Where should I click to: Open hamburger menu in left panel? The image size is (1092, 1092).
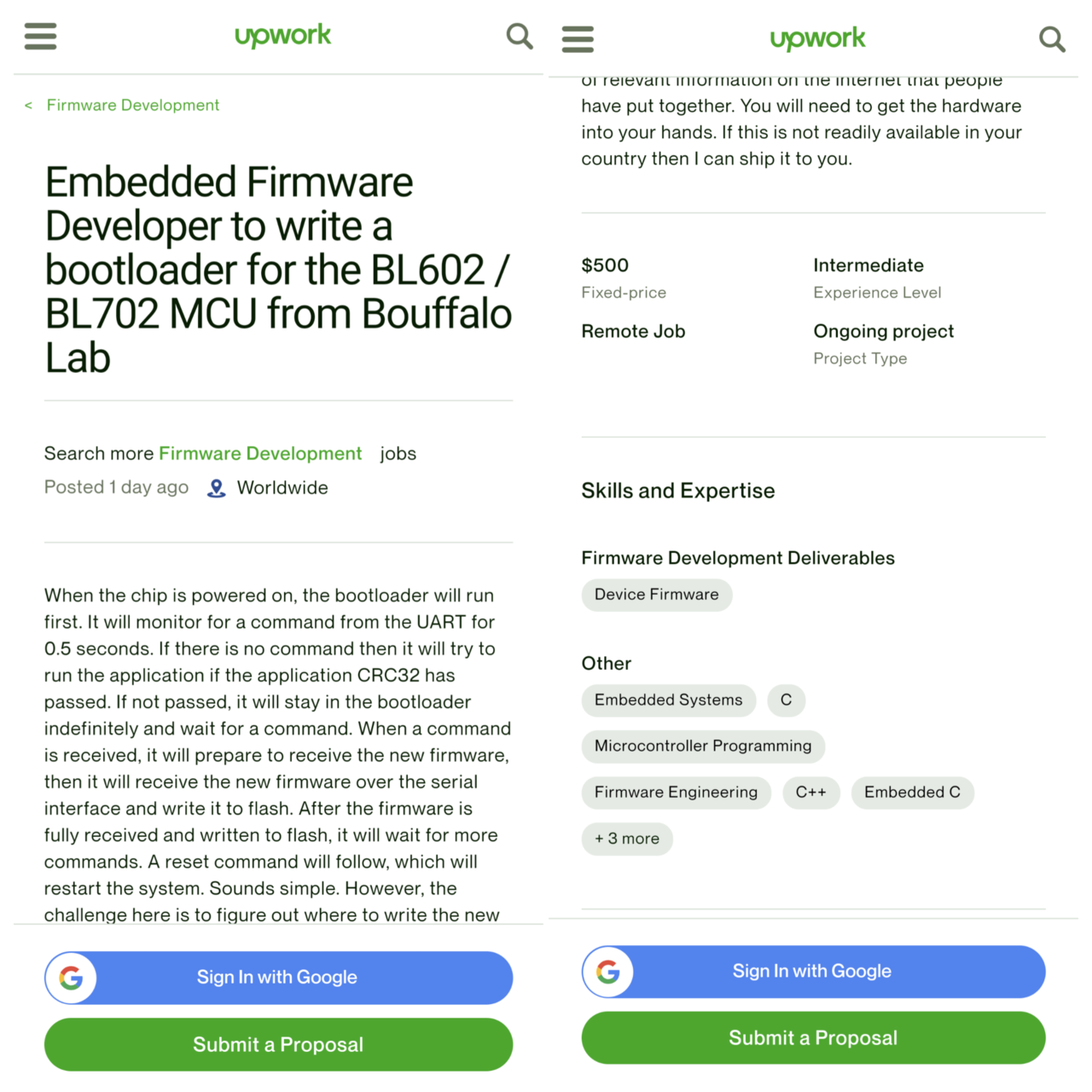tap(40, 36)
